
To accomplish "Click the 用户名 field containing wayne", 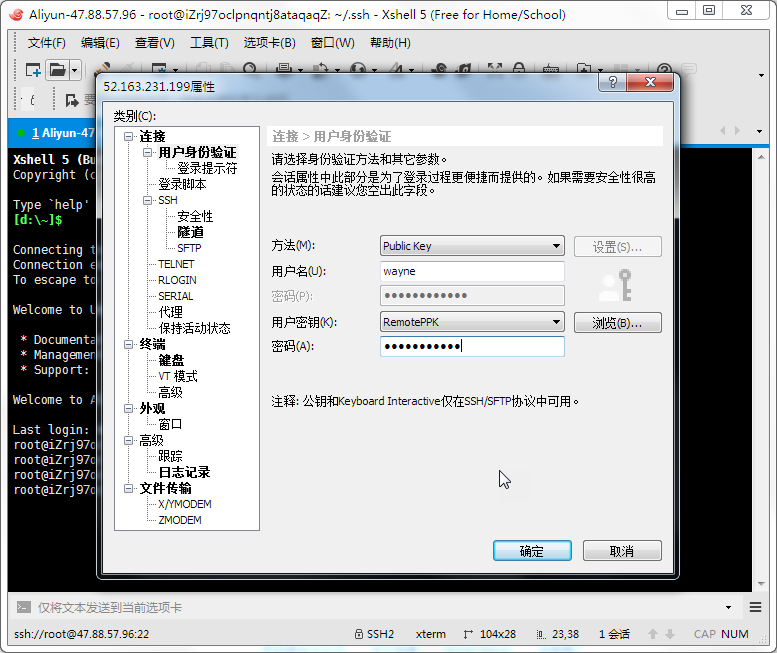I will coord(472,272).
